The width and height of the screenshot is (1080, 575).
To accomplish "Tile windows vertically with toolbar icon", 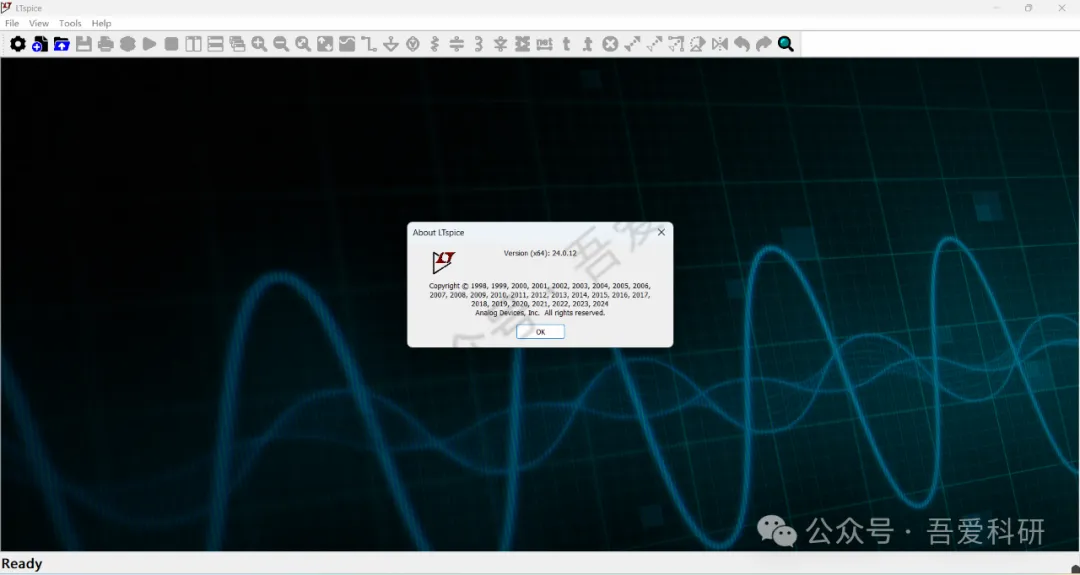I will (194, 44).
